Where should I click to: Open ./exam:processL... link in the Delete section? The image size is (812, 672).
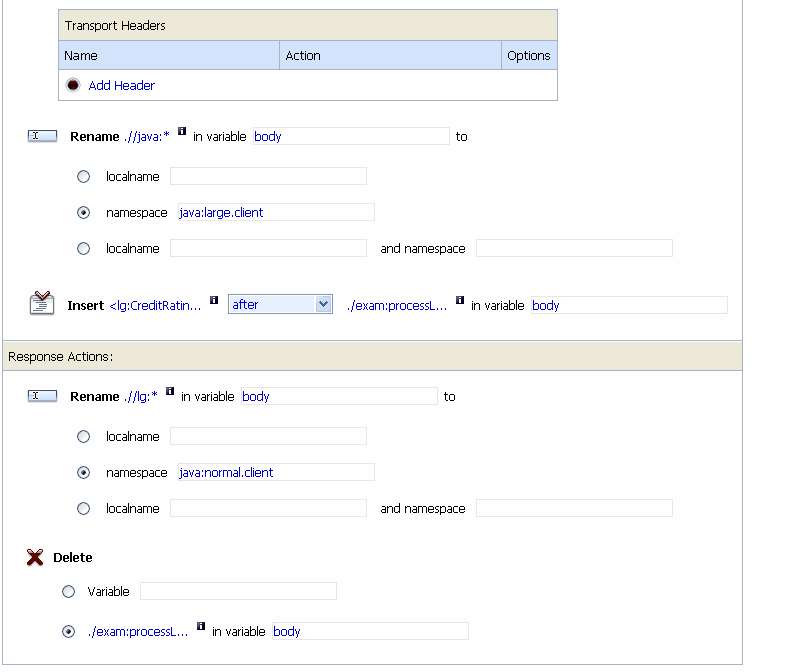(138, 632)
